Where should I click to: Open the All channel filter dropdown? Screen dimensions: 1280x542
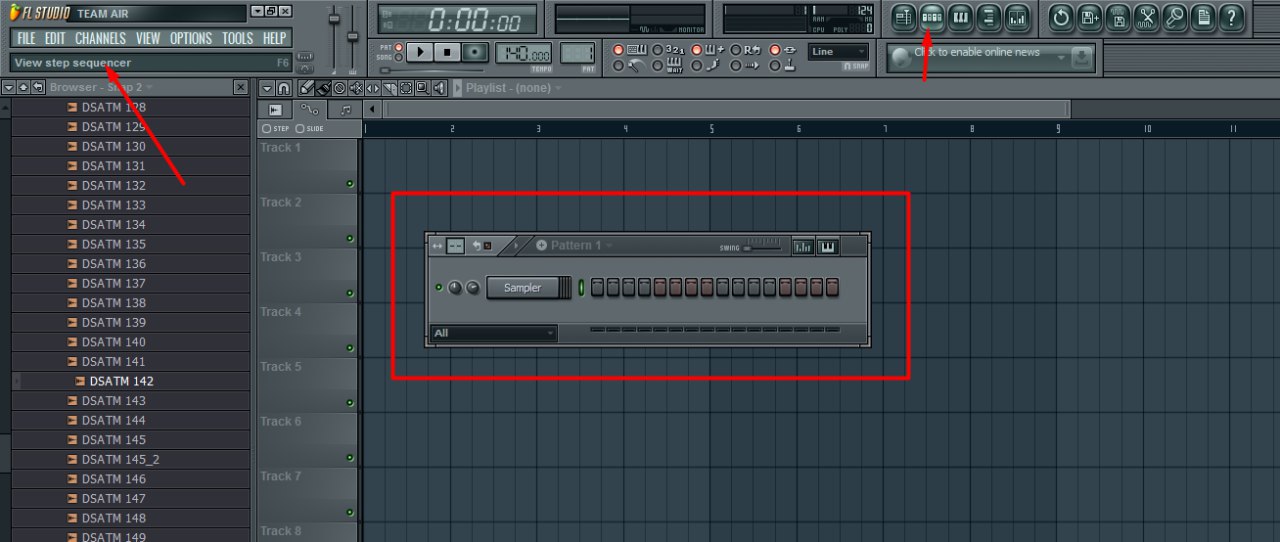[493, 333]
